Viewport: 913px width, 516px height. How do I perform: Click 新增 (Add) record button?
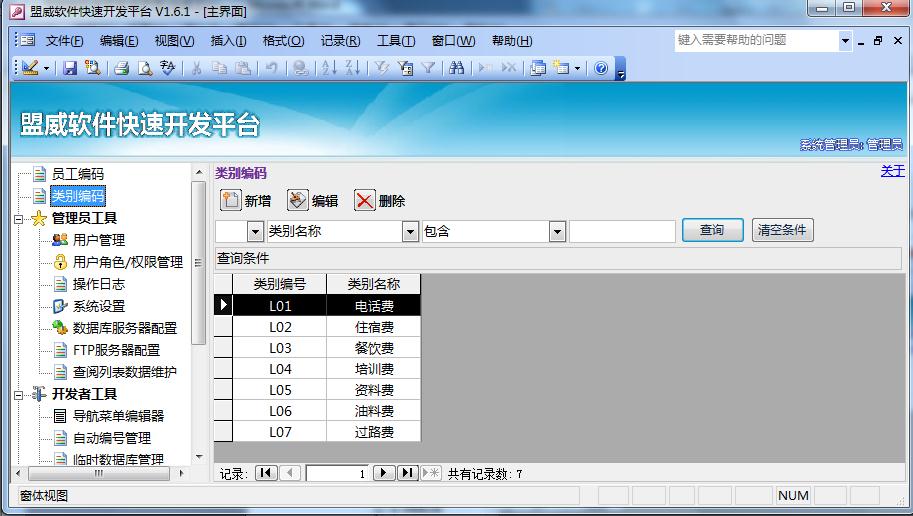[x=245, y=200]
